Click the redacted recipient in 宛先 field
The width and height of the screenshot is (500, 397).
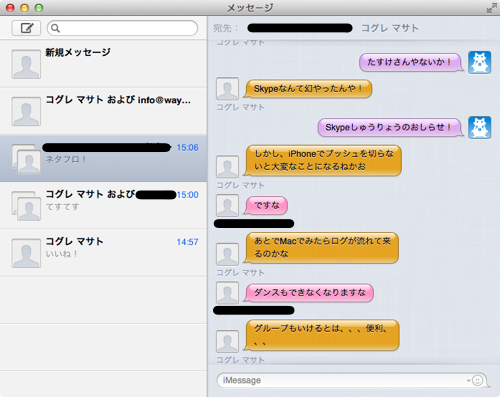click(300, 28)
